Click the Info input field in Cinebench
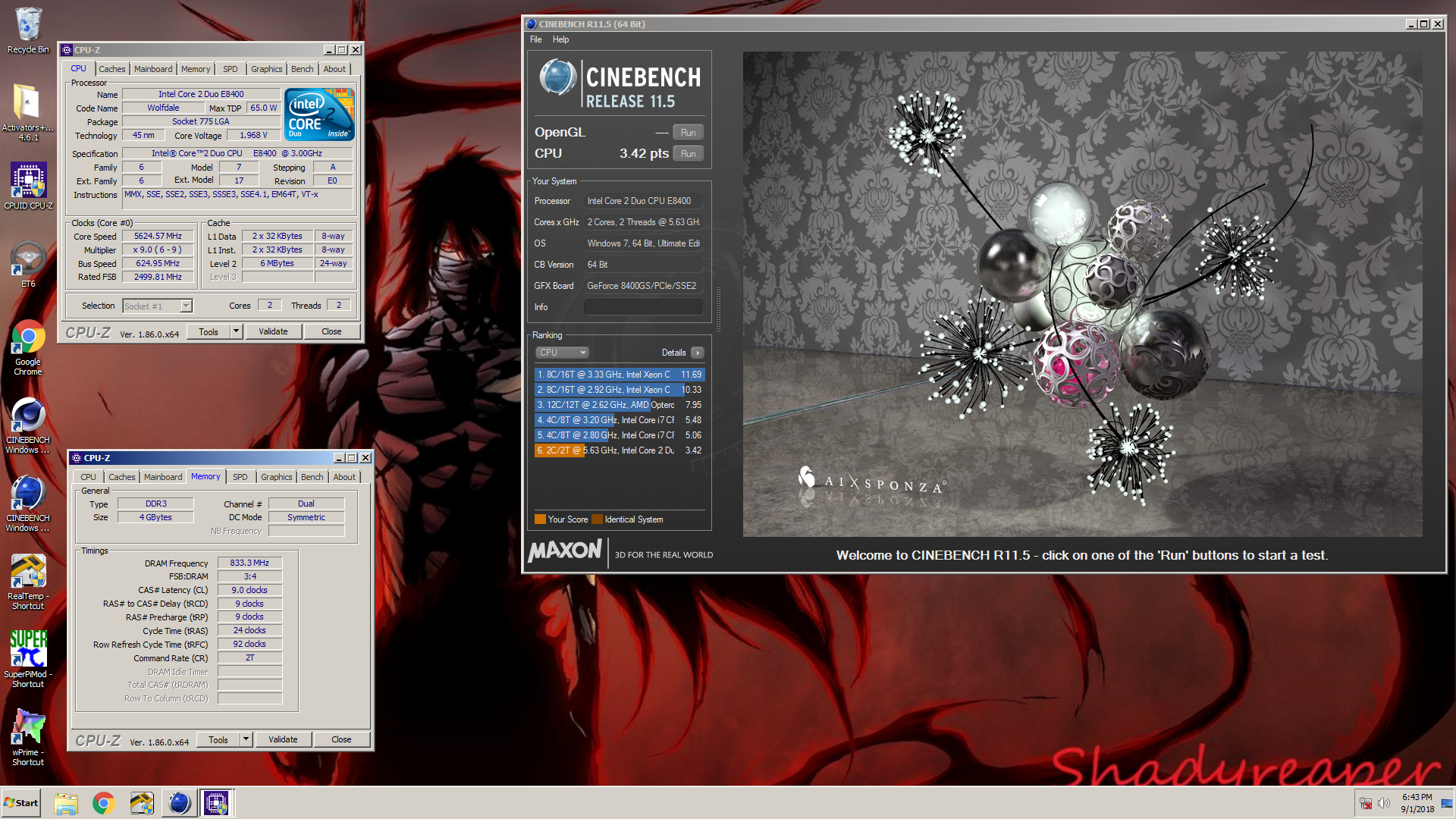The width and height of the screenshot is (1456, 819). 643,307
